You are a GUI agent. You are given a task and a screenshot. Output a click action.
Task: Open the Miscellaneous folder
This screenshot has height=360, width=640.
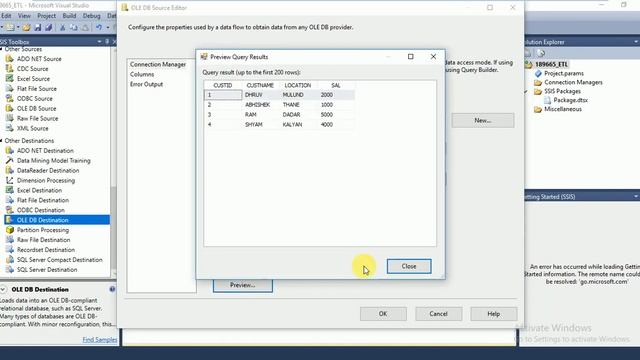[x=563, y=109]
